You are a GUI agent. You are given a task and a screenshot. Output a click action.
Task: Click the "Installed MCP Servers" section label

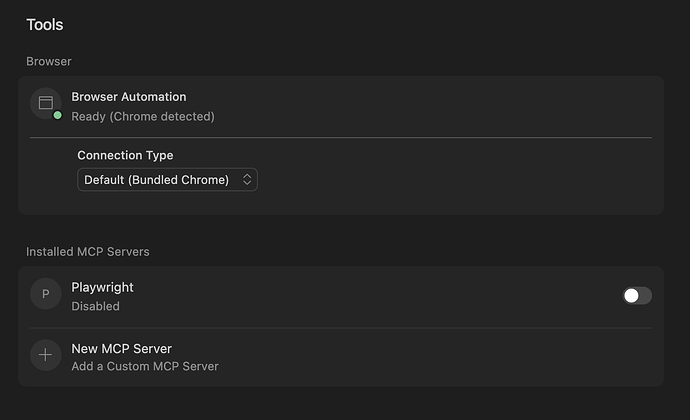(88, 251)
